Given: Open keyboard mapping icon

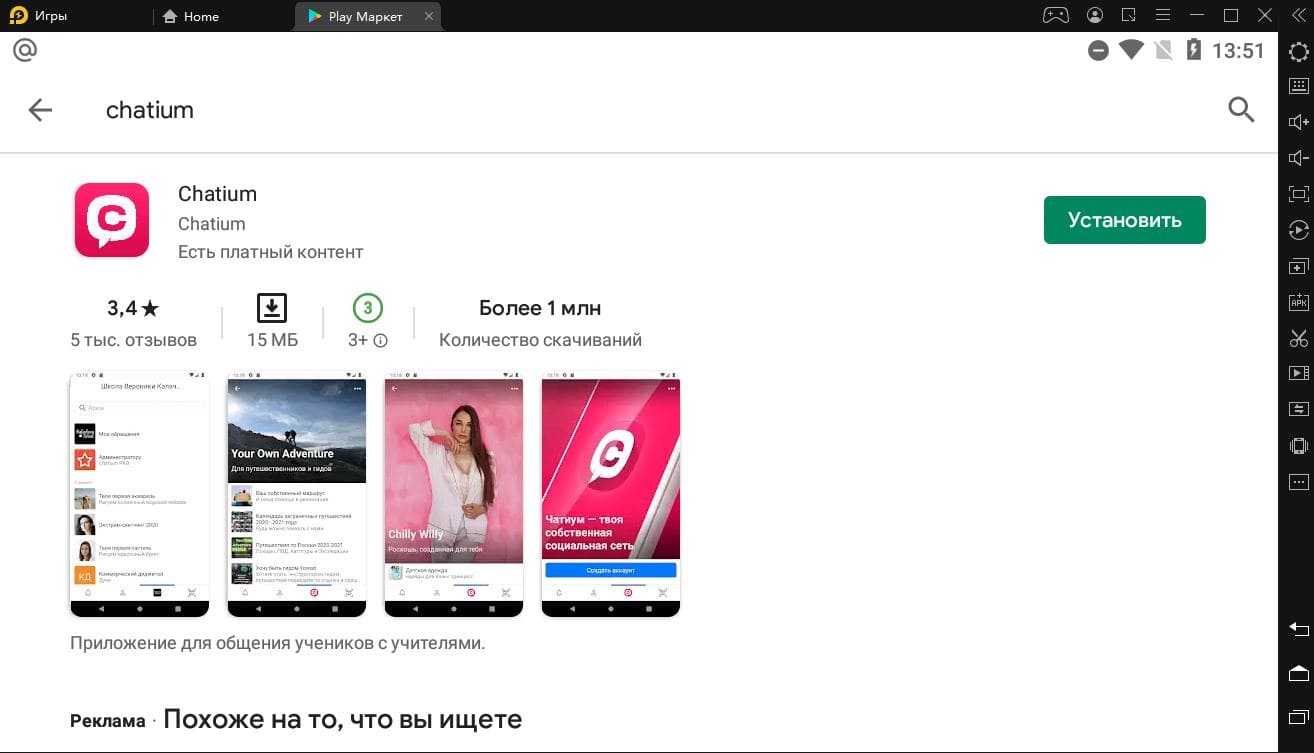Looking at the screenshot, I should [x=1298, y=86].
